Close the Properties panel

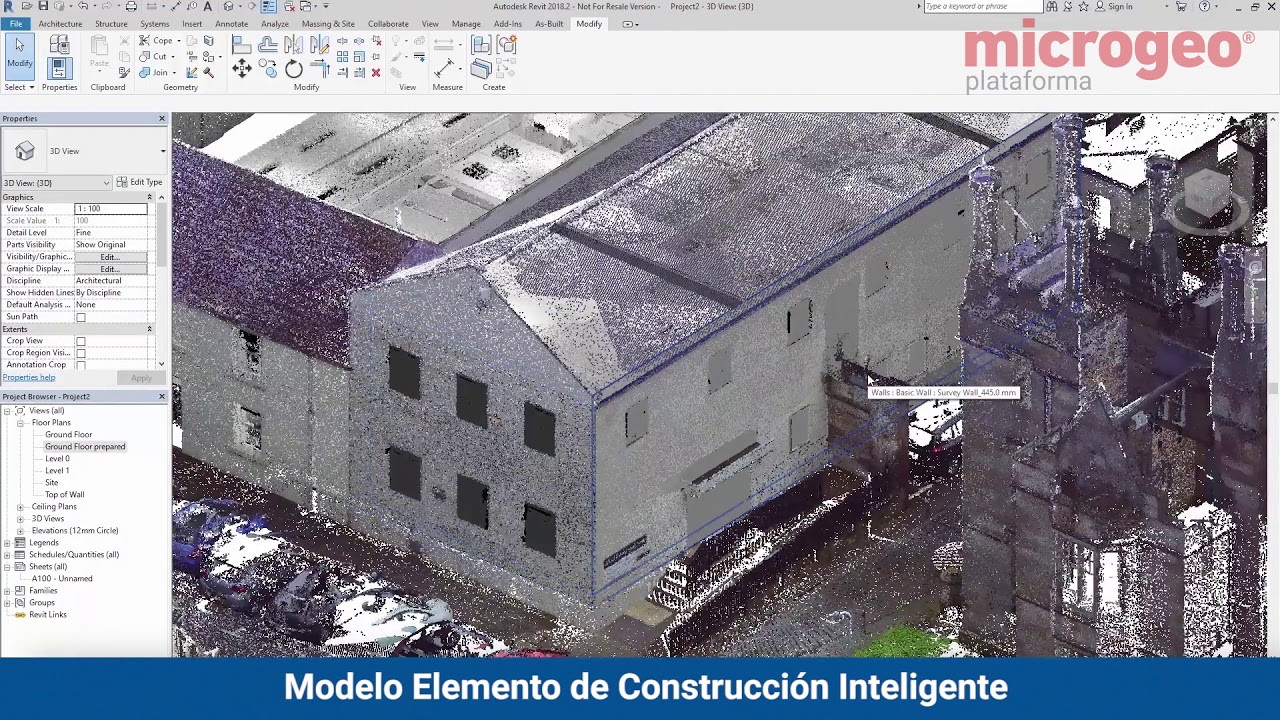(x=161, y=119)
